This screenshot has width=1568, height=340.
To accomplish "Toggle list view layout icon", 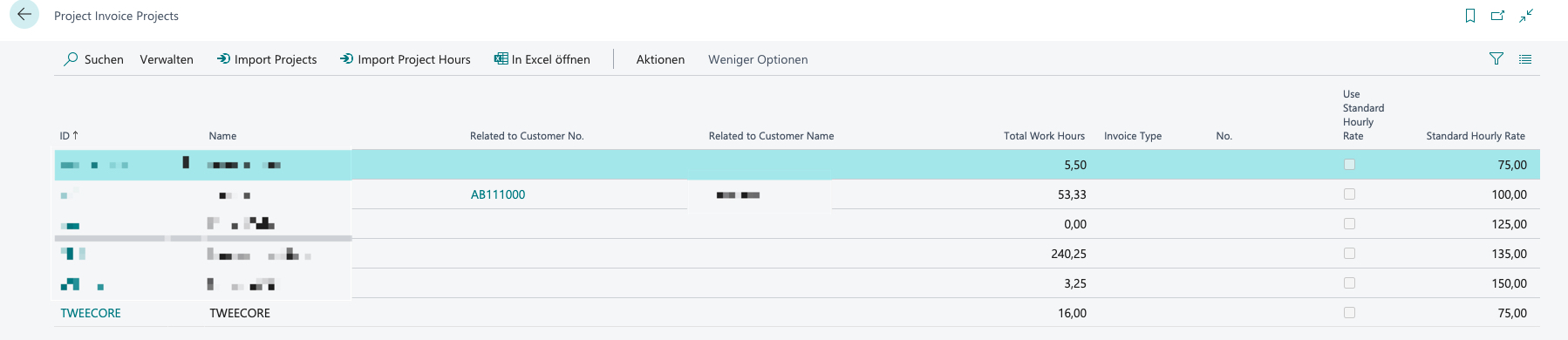I will pyautogui.click(x=1525, y=59).
